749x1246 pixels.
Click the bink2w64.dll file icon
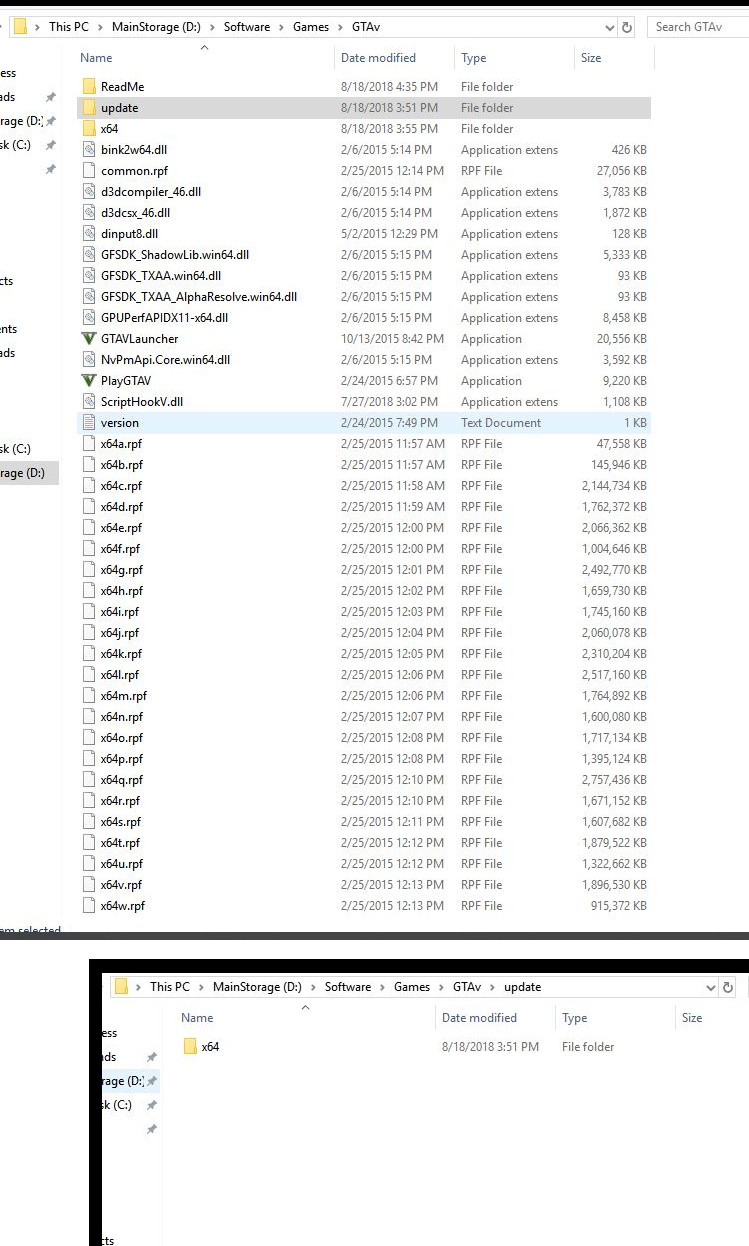(x=89, y=150)
